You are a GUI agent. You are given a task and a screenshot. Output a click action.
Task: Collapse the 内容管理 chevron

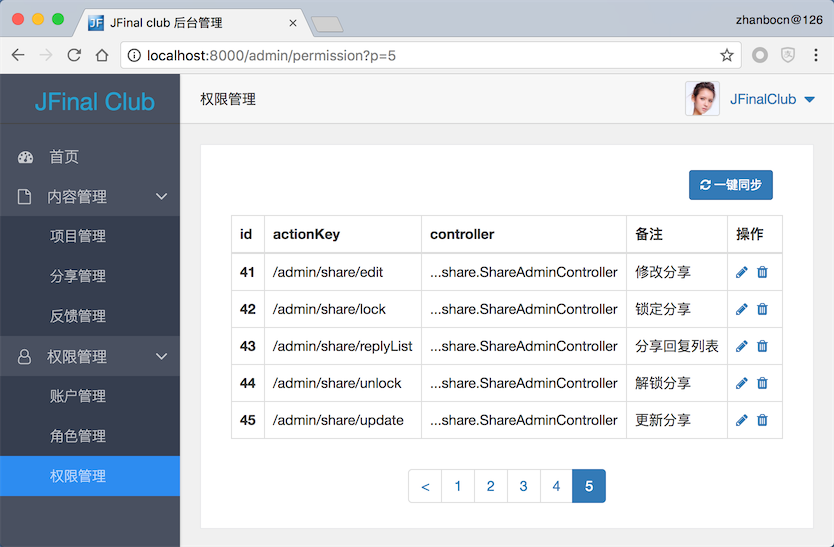(x=162, y=196)
